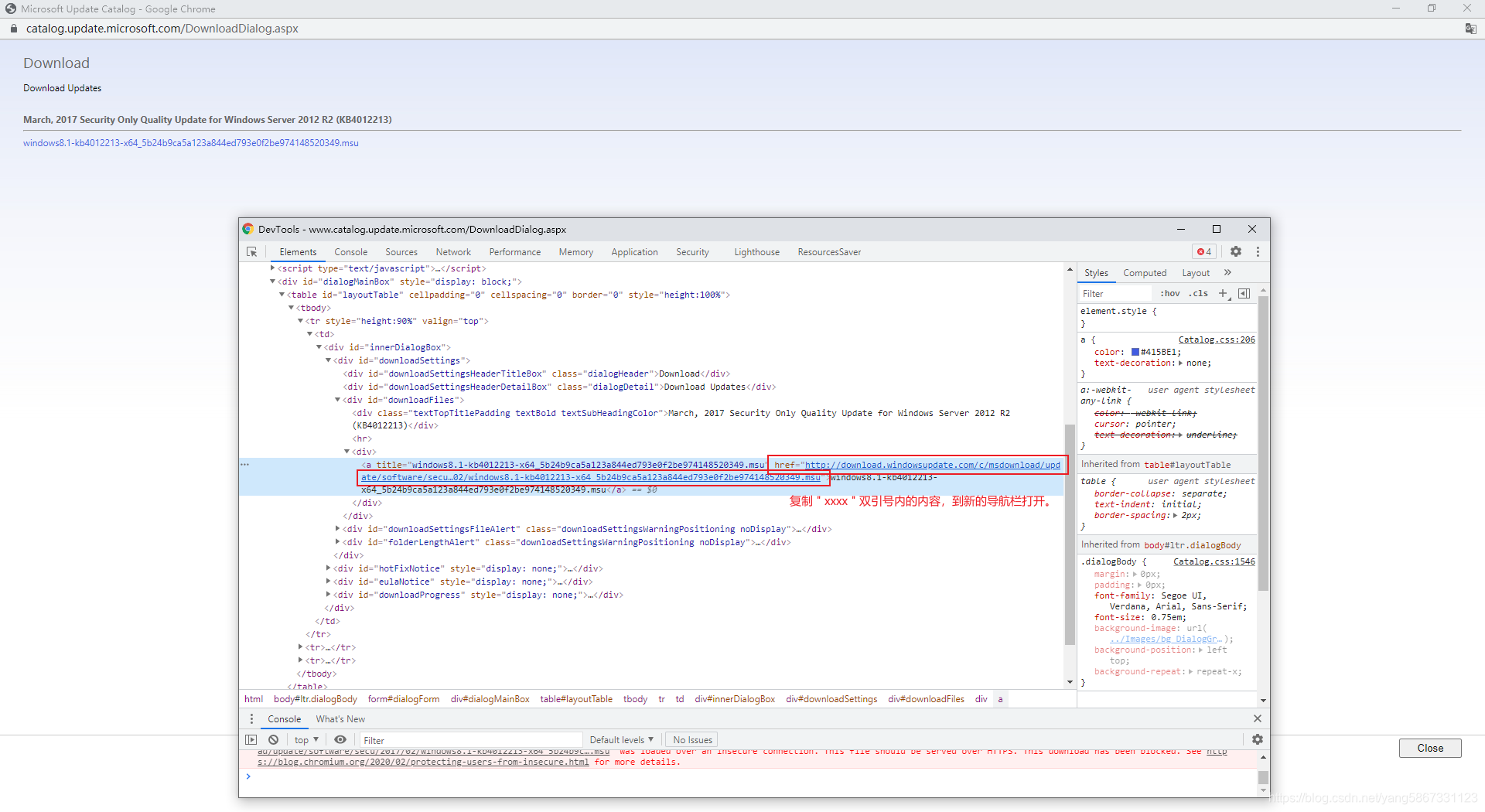Click the console Filter input field
The width and height of the screenshot is (1485, 812).
pyautogui.click(x=472, y=740)
